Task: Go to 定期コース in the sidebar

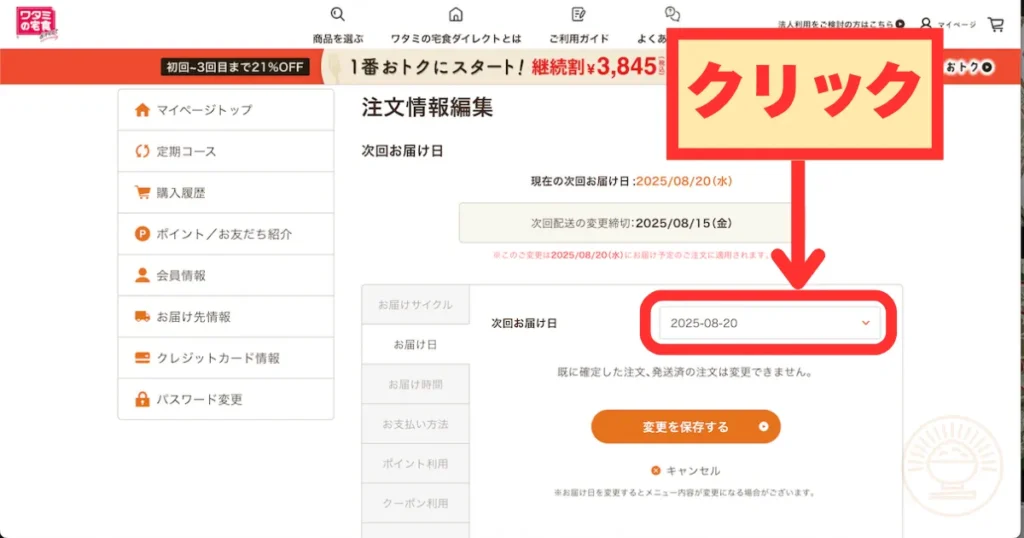Action: [226, 151]
